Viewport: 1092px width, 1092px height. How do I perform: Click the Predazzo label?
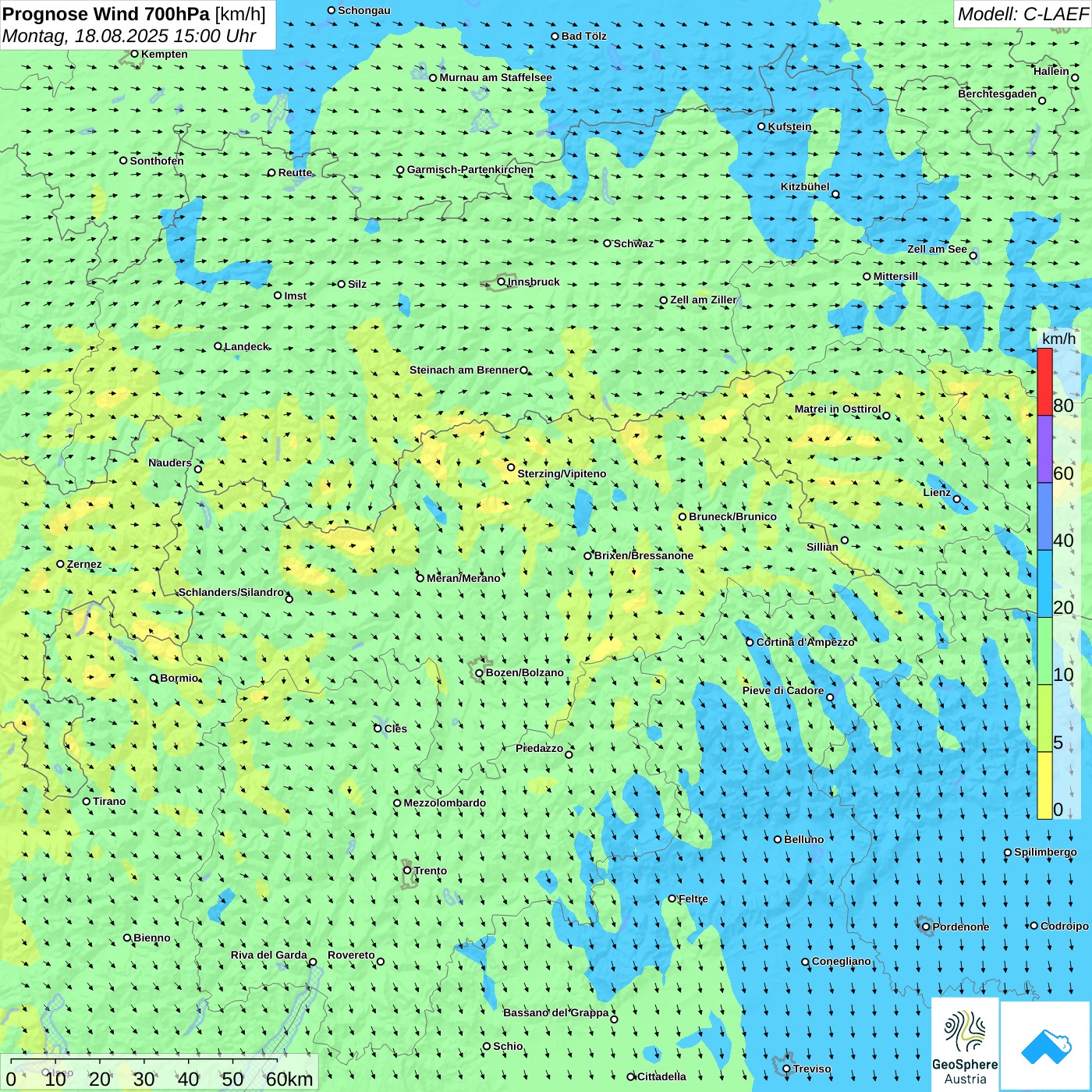tap(540, 748)
